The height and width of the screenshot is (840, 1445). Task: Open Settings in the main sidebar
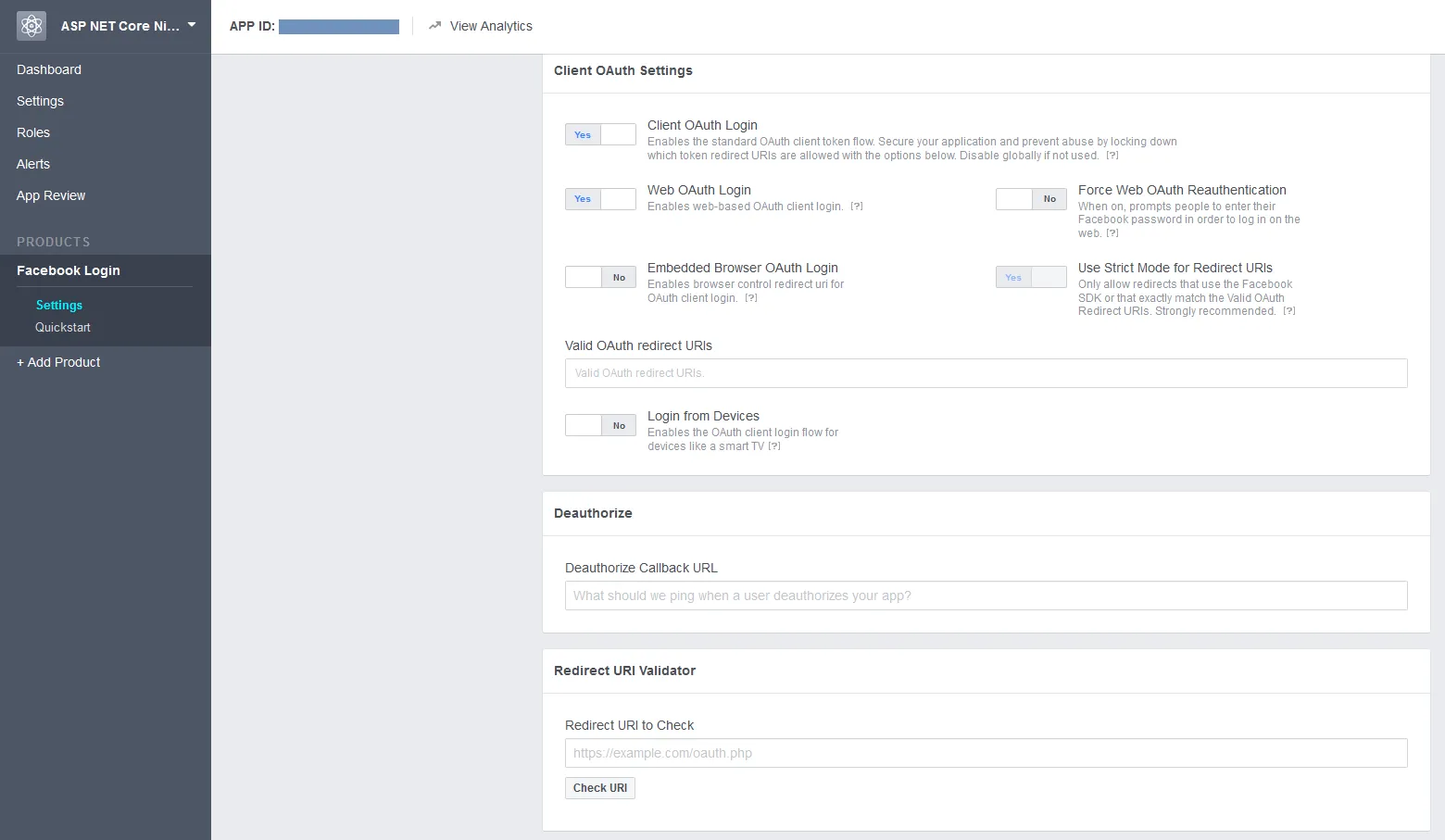(40, 101)
